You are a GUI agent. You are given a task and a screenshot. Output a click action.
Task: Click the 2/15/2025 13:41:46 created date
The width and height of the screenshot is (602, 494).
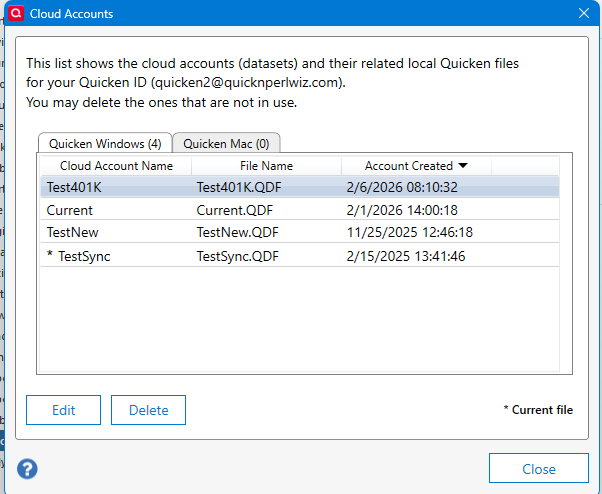406,256
